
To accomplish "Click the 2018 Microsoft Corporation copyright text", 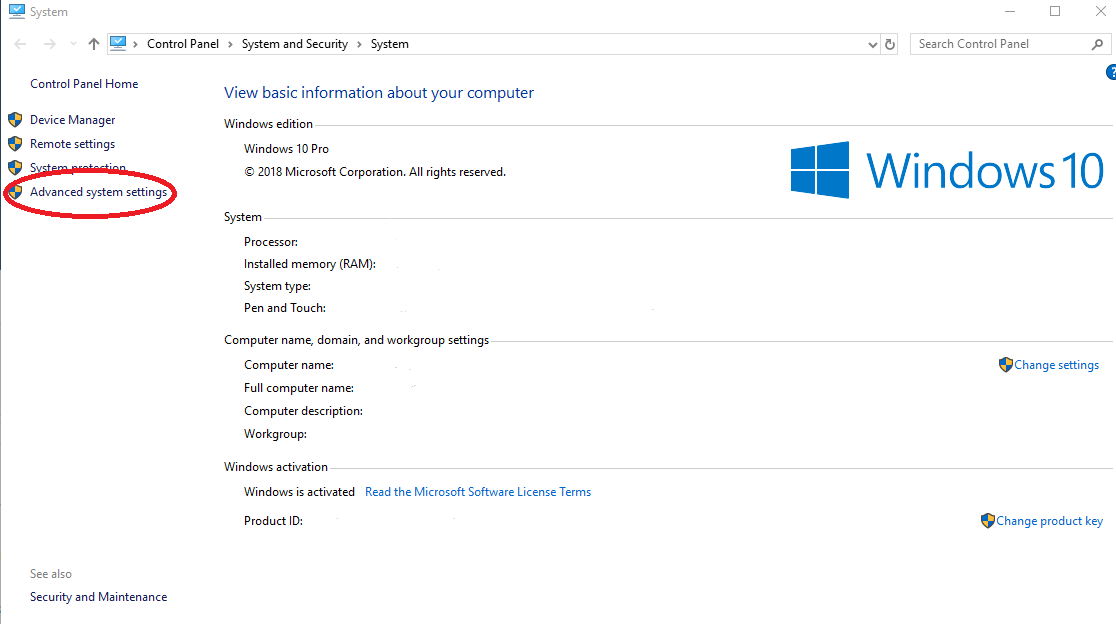I will [375, 172].
